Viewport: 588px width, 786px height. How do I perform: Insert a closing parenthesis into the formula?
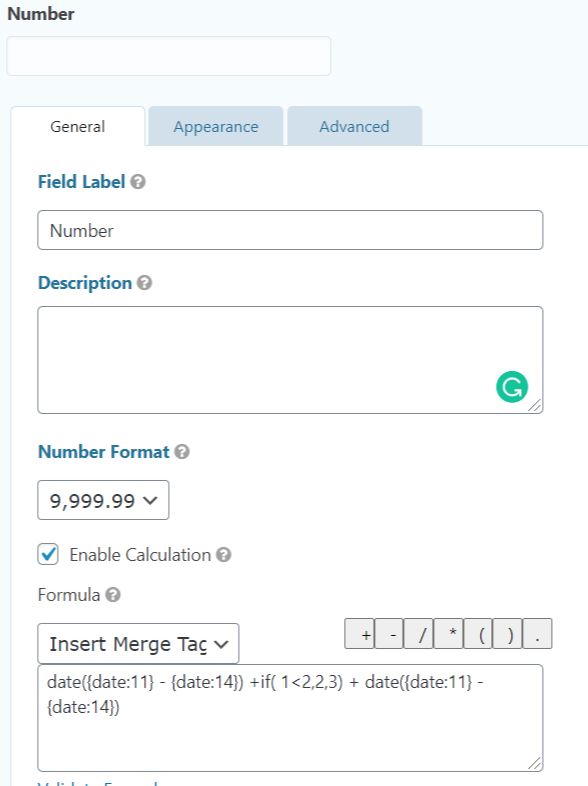507,634
